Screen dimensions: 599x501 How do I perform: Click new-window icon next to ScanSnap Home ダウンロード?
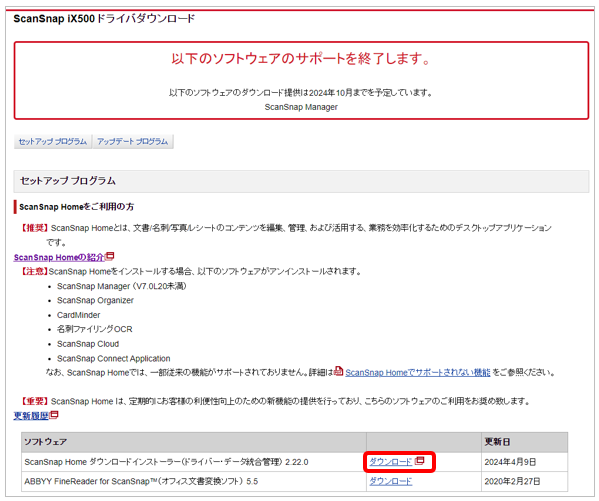click(419, 460)
